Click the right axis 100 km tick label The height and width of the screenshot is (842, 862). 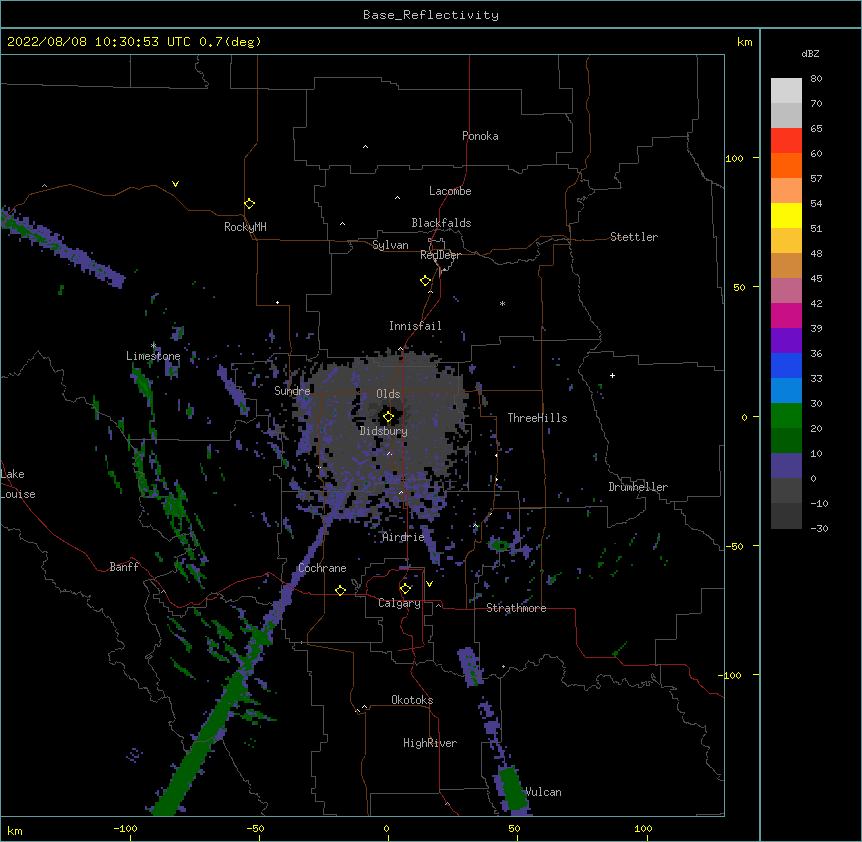pos(734,158)
